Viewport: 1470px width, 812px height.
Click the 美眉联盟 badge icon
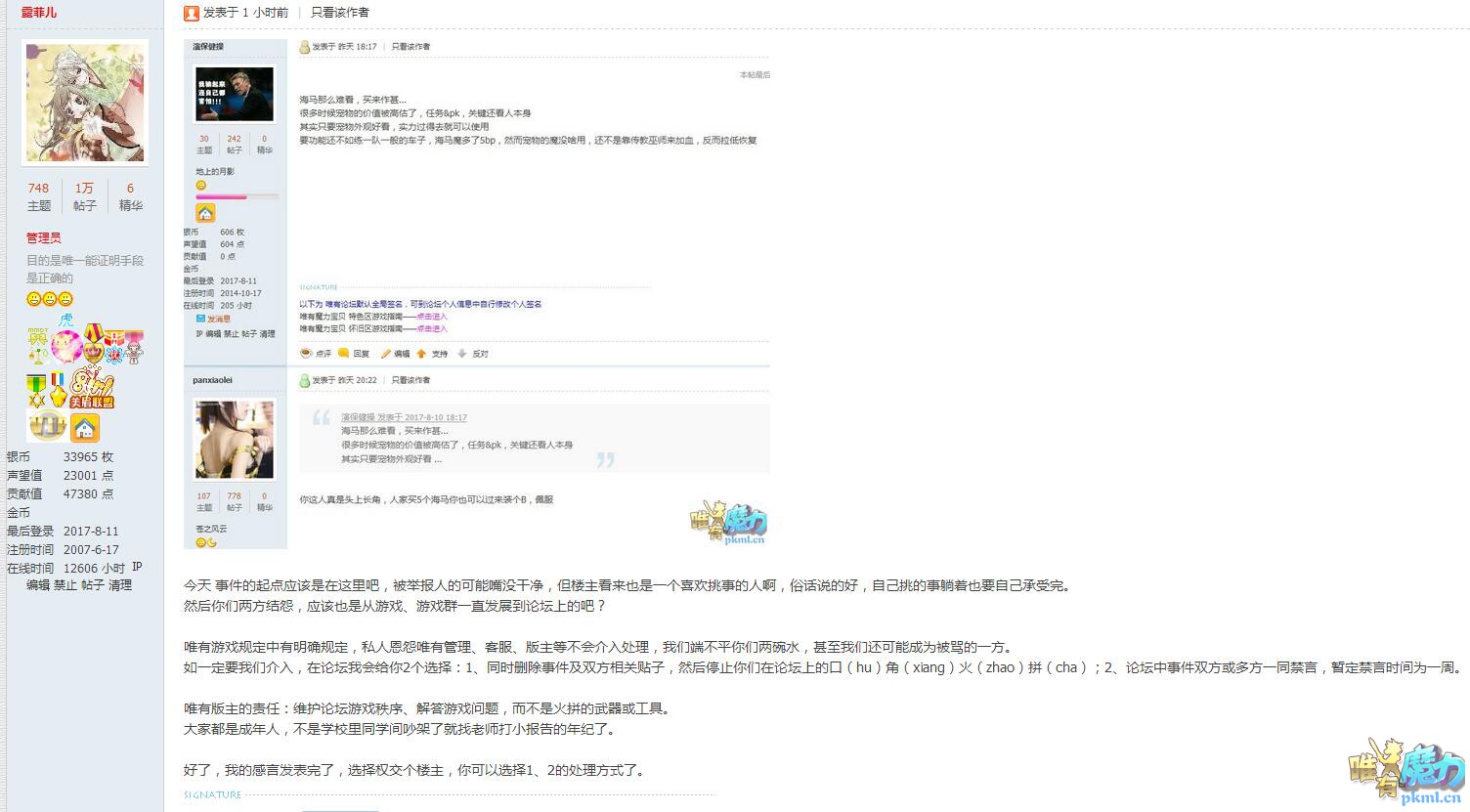coord(92,389)
